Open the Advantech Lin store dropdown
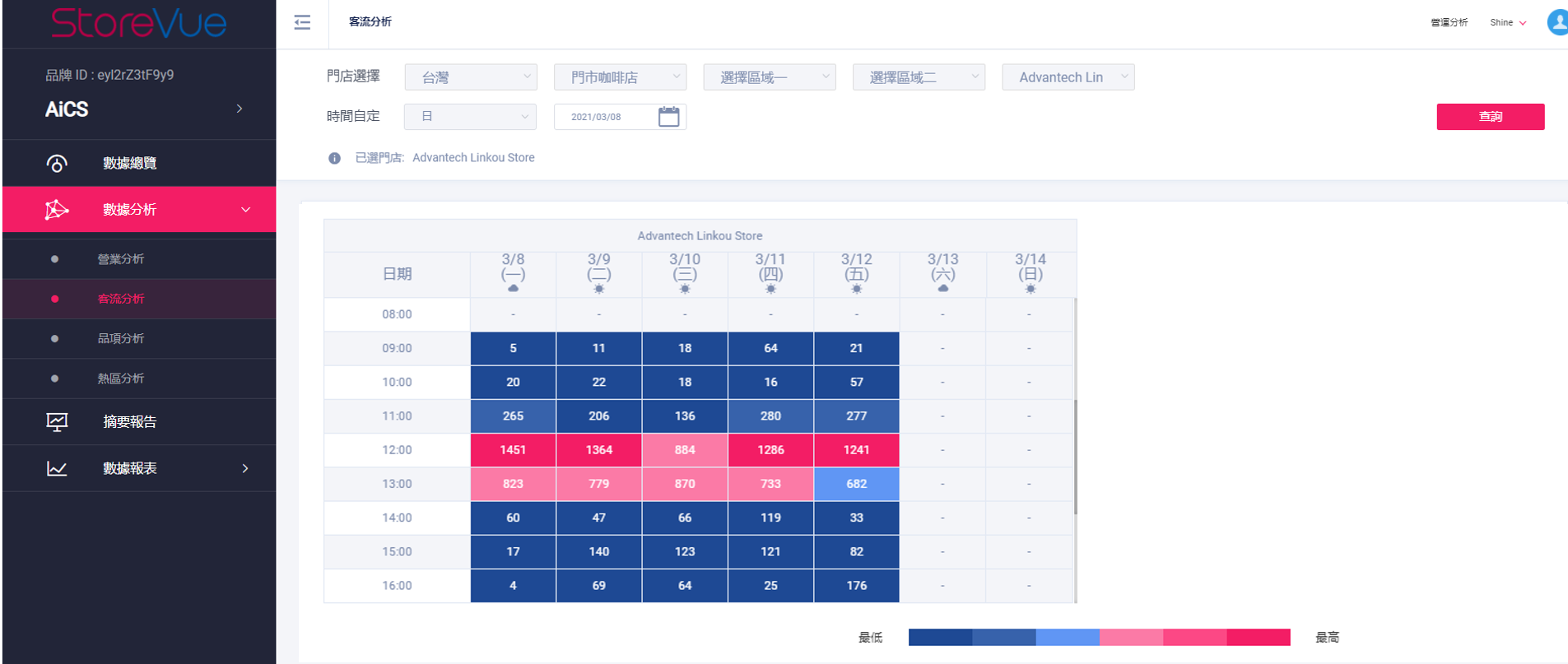Viewport: 1568px width, 664px height. (1068, 77)
